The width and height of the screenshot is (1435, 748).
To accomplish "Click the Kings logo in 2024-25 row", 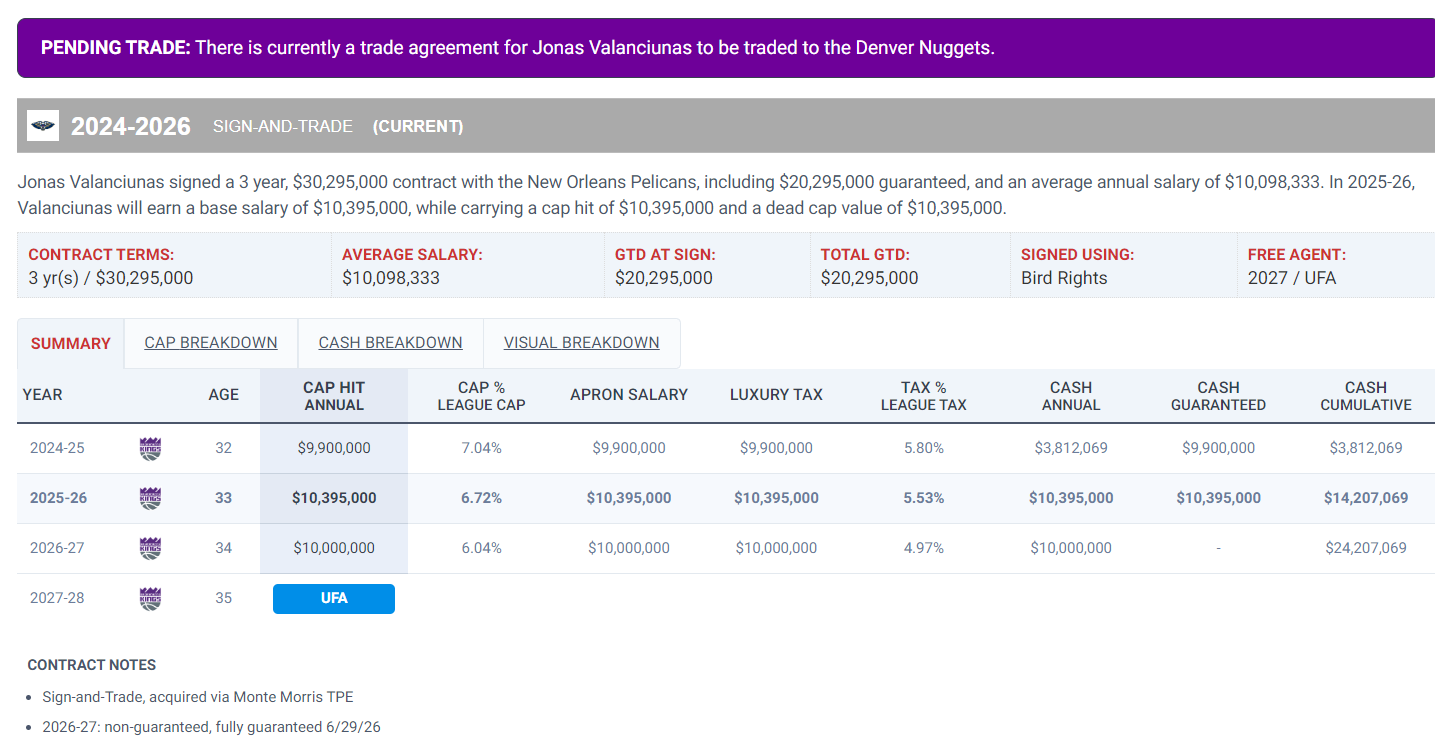I will pyautogui.click(x=150, y=448).
